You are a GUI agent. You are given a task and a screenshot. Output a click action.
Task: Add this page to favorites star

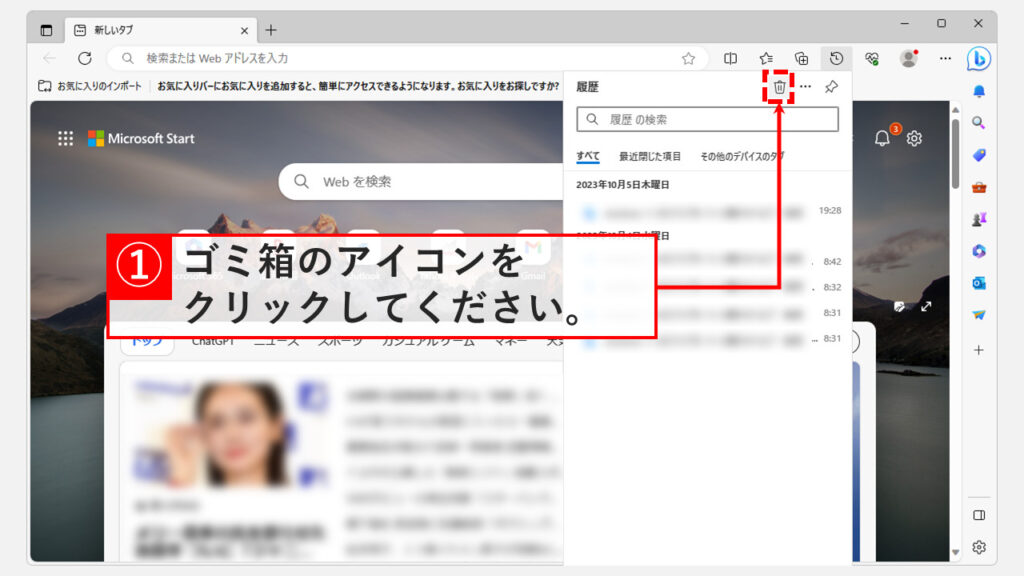tap(688, 58)
